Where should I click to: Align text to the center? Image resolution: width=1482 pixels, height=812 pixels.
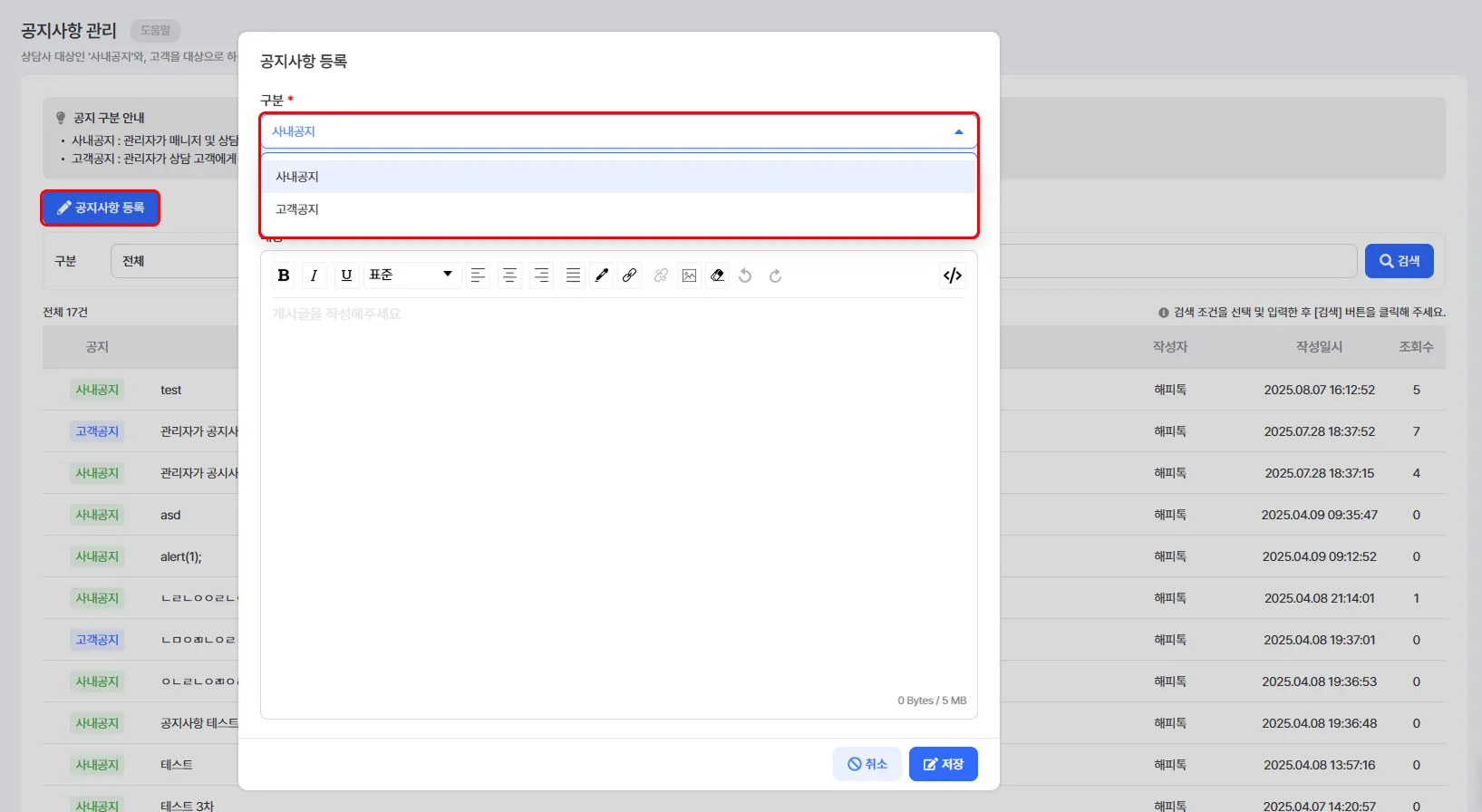(x=510, y=275)
